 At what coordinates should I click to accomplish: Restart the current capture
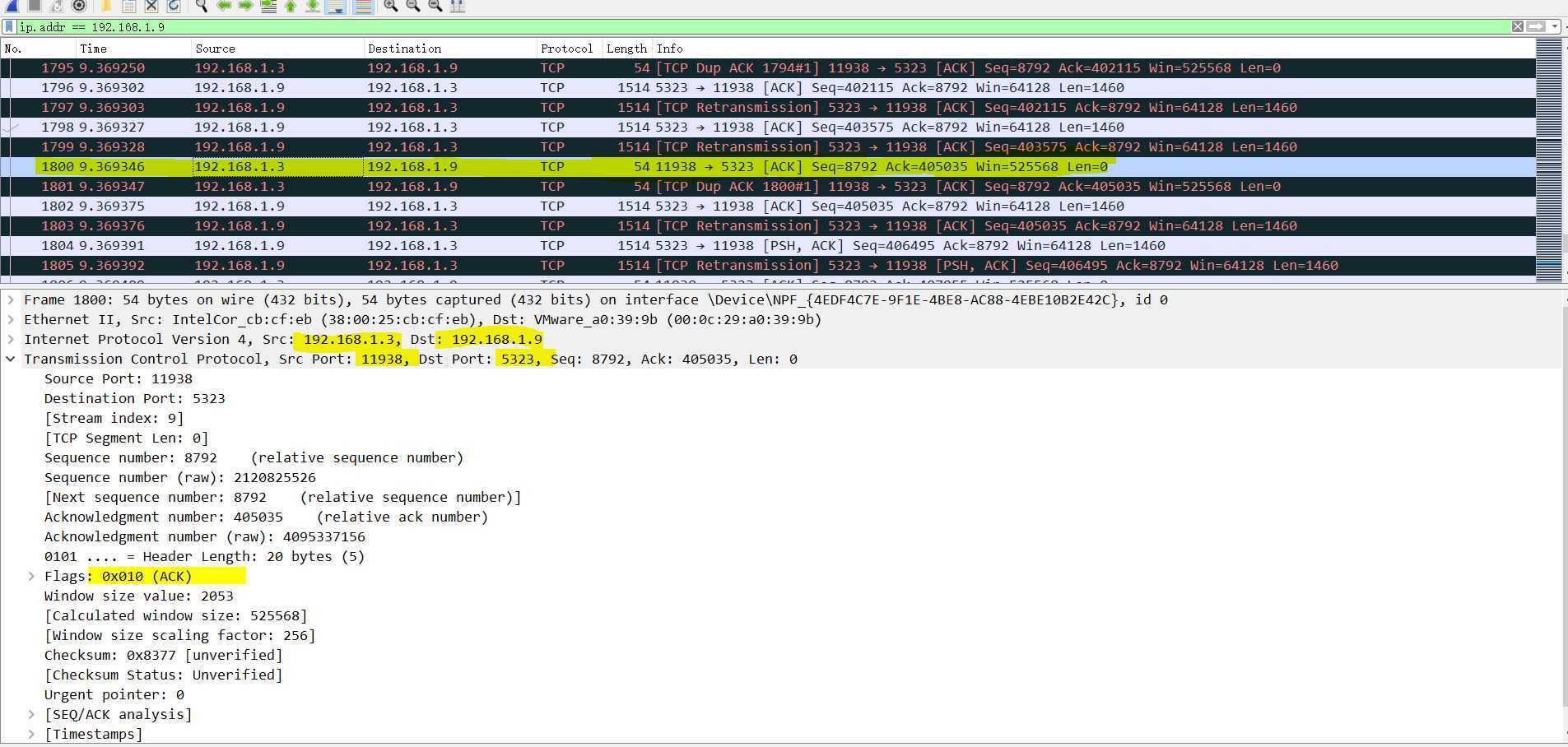(56, 6)
